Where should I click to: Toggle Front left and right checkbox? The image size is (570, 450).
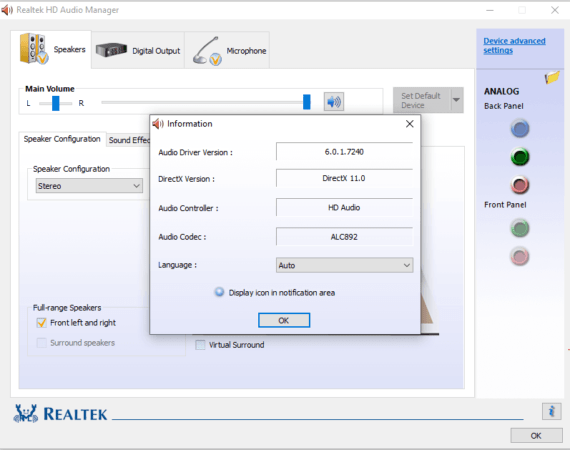pos(41,322)
